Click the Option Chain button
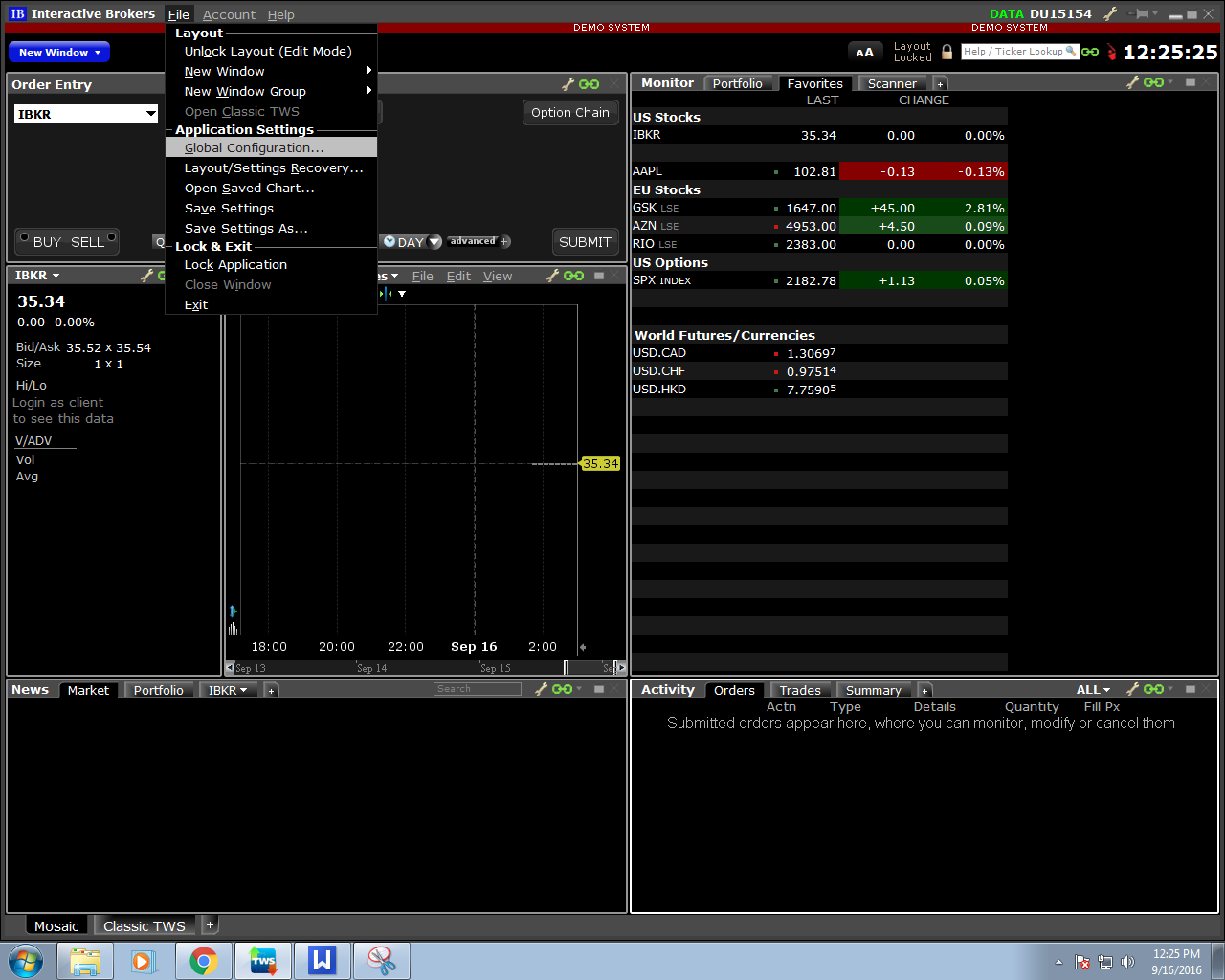The image size is (1225, 980). click(x=570, y=112)
